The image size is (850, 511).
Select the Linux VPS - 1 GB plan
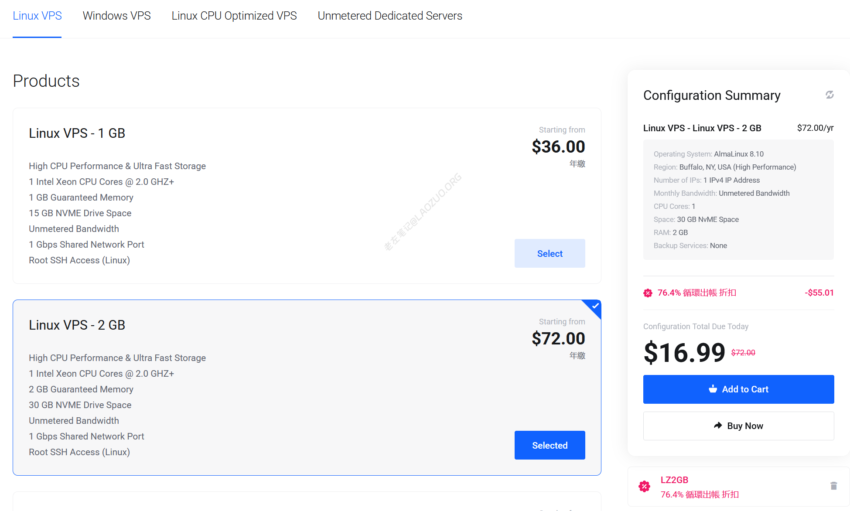coord(550,254)
